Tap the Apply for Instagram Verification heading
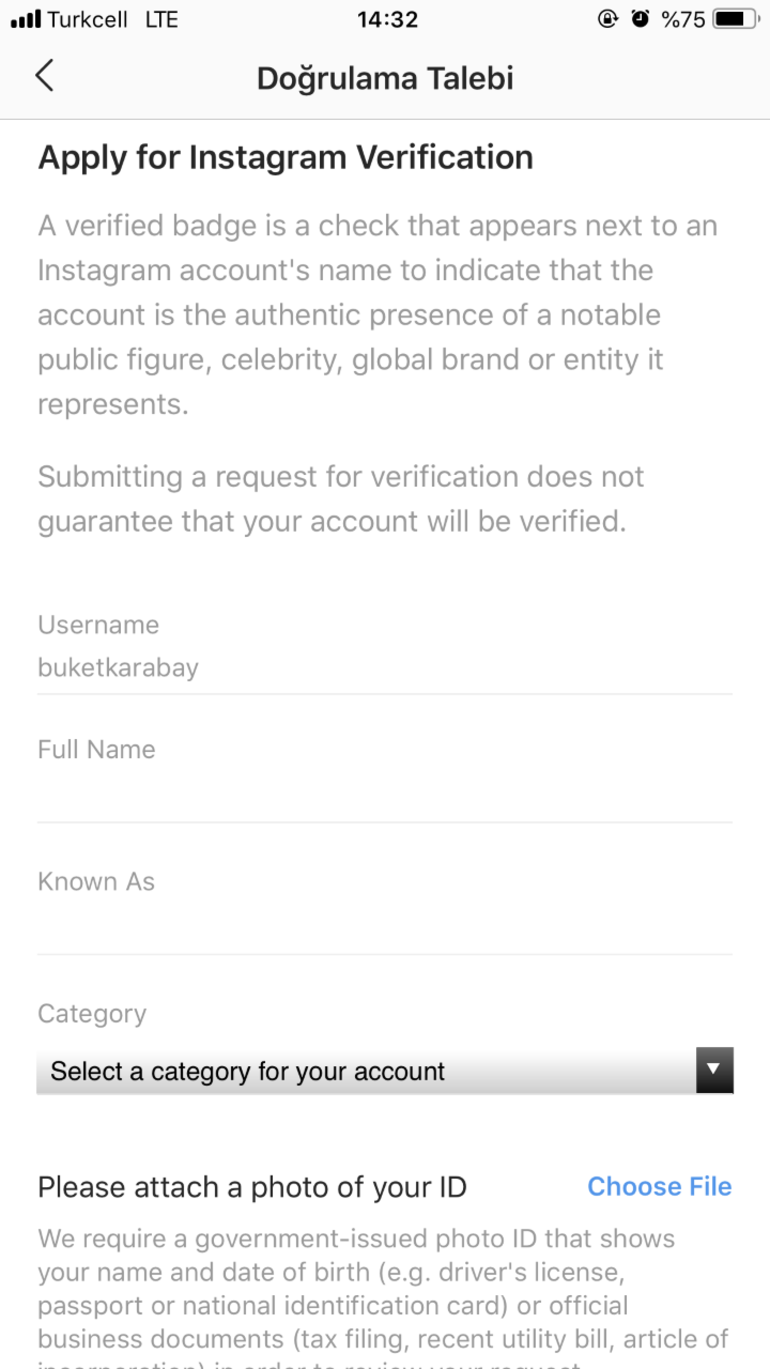 pyautogui.click(x=285, y=157)
